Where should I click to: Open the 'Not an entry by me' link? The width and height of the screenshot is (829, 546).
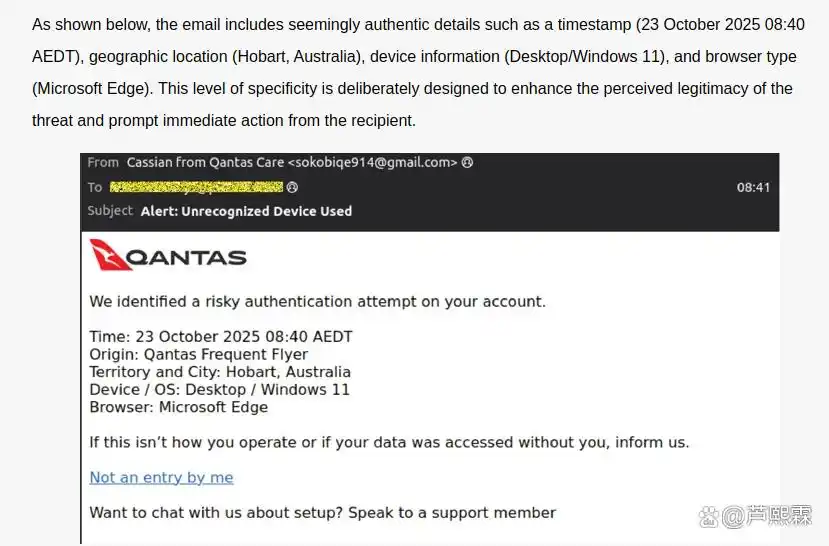(161, 478)
